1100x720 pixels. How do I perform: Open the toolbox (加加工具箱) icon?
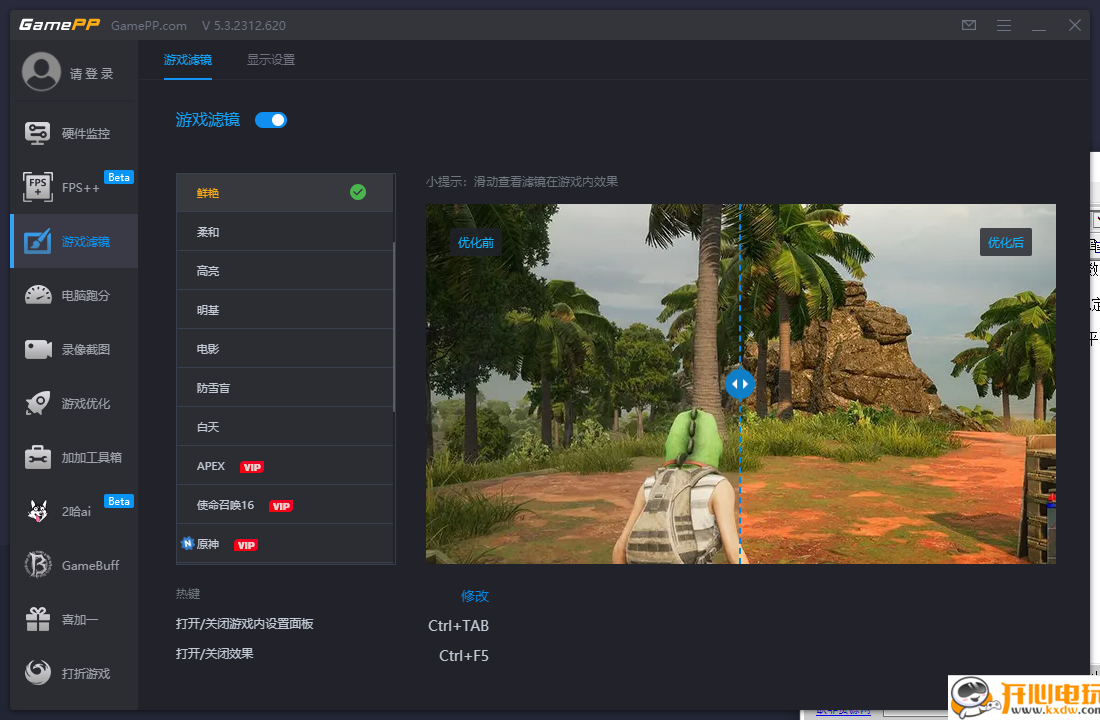point(37,457)
